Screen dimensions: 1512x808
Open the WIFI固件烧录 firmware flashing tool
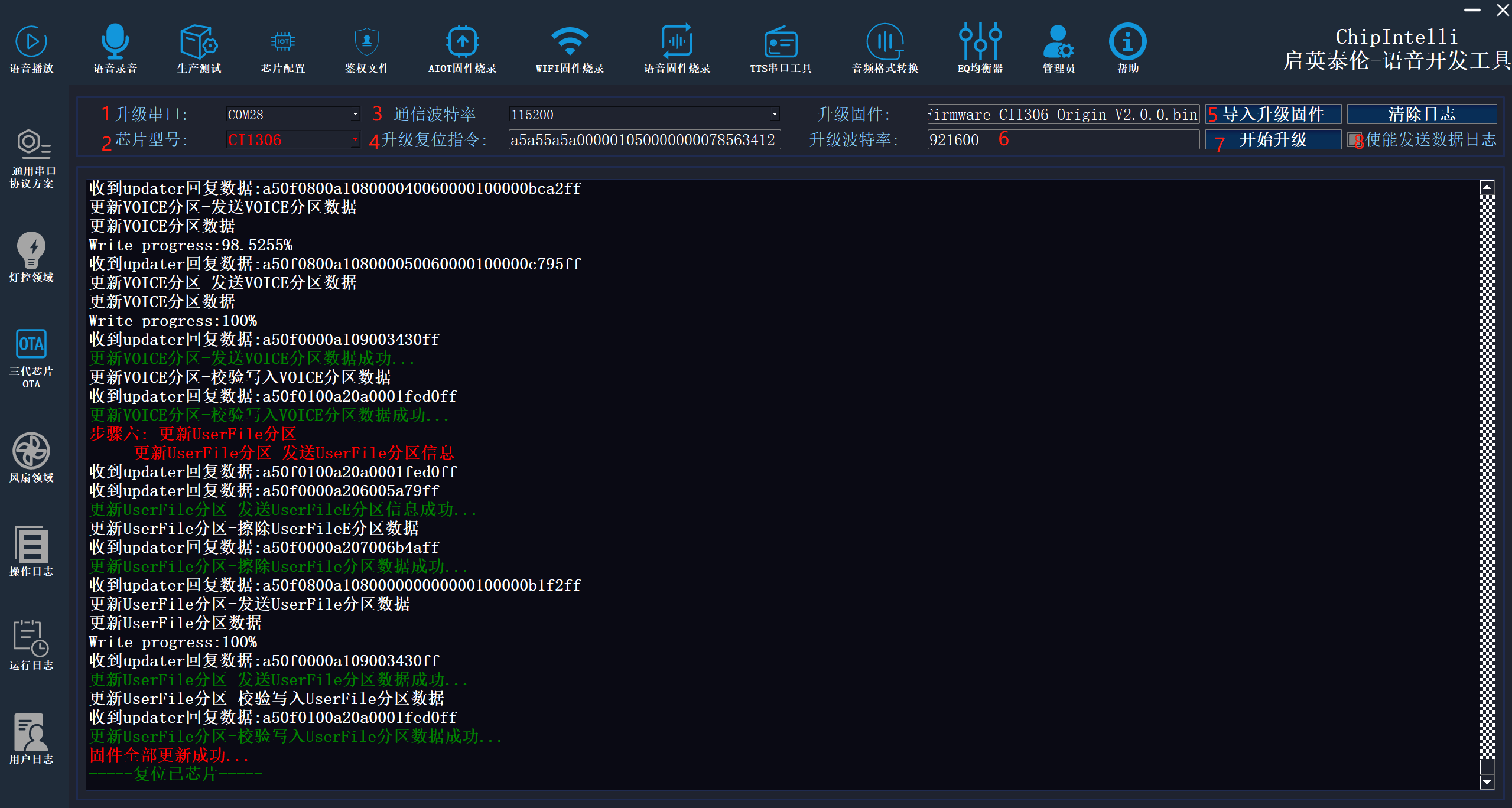coord(570,48)
